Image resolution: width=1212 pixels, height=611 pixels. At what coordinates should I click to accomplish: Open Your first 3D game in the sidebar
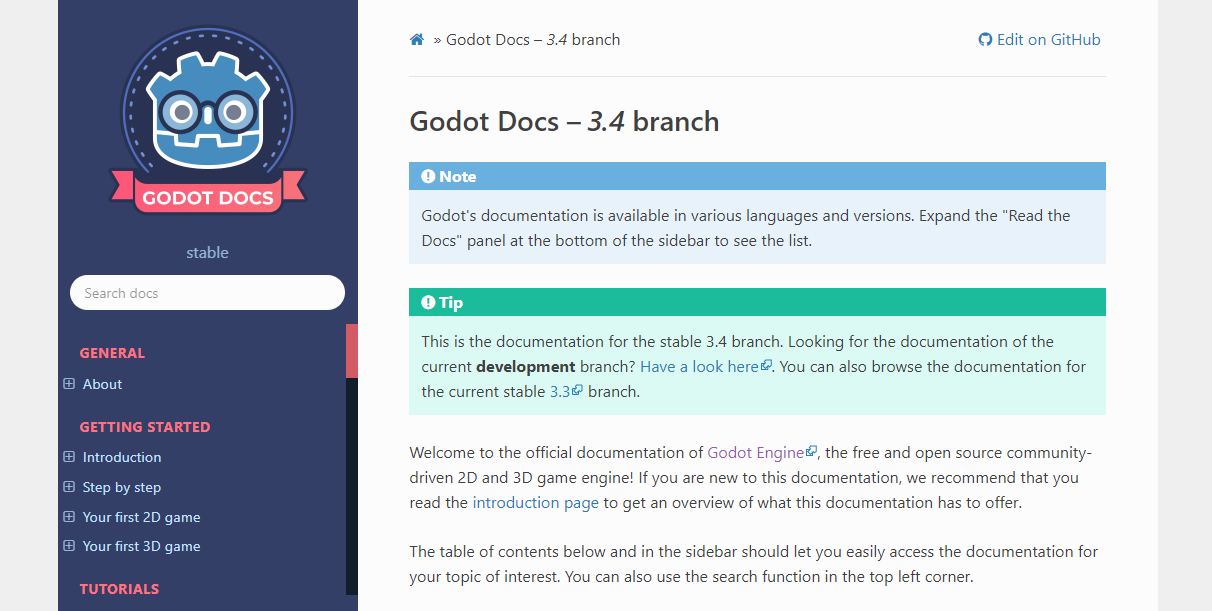point(141,546)
